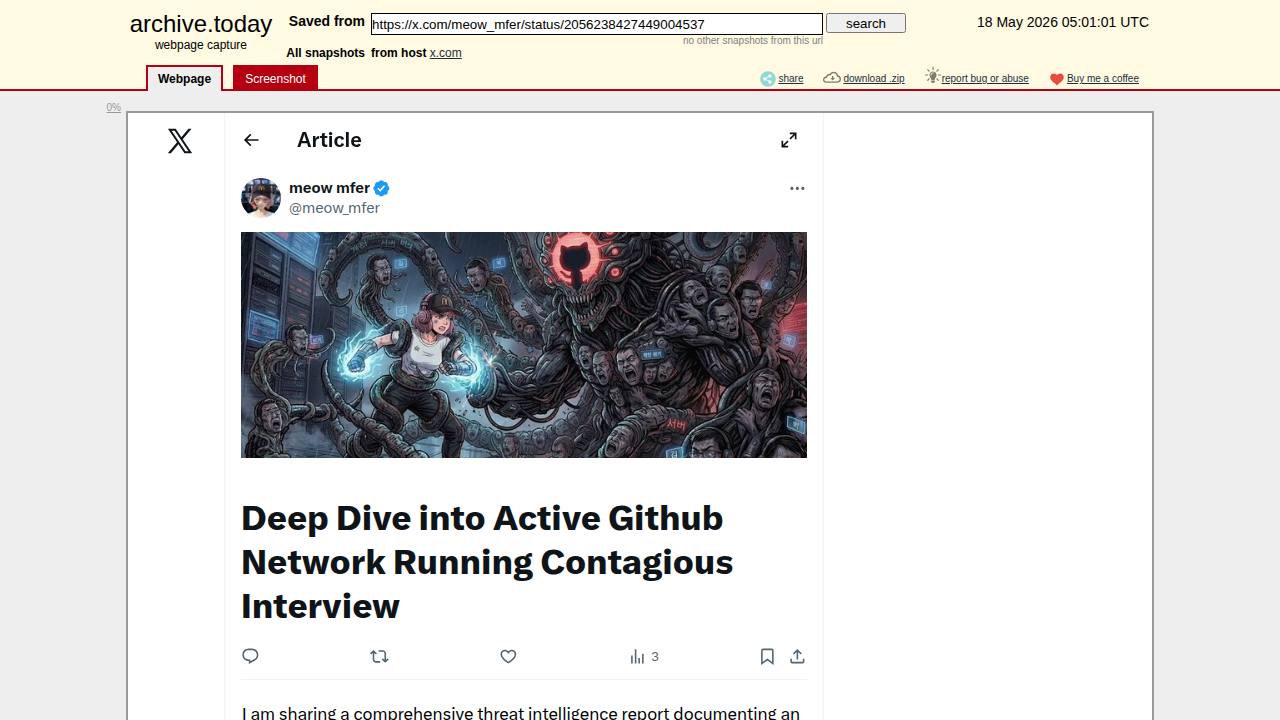Click the meow mfer profile avatar

click(x=261, y=197)
